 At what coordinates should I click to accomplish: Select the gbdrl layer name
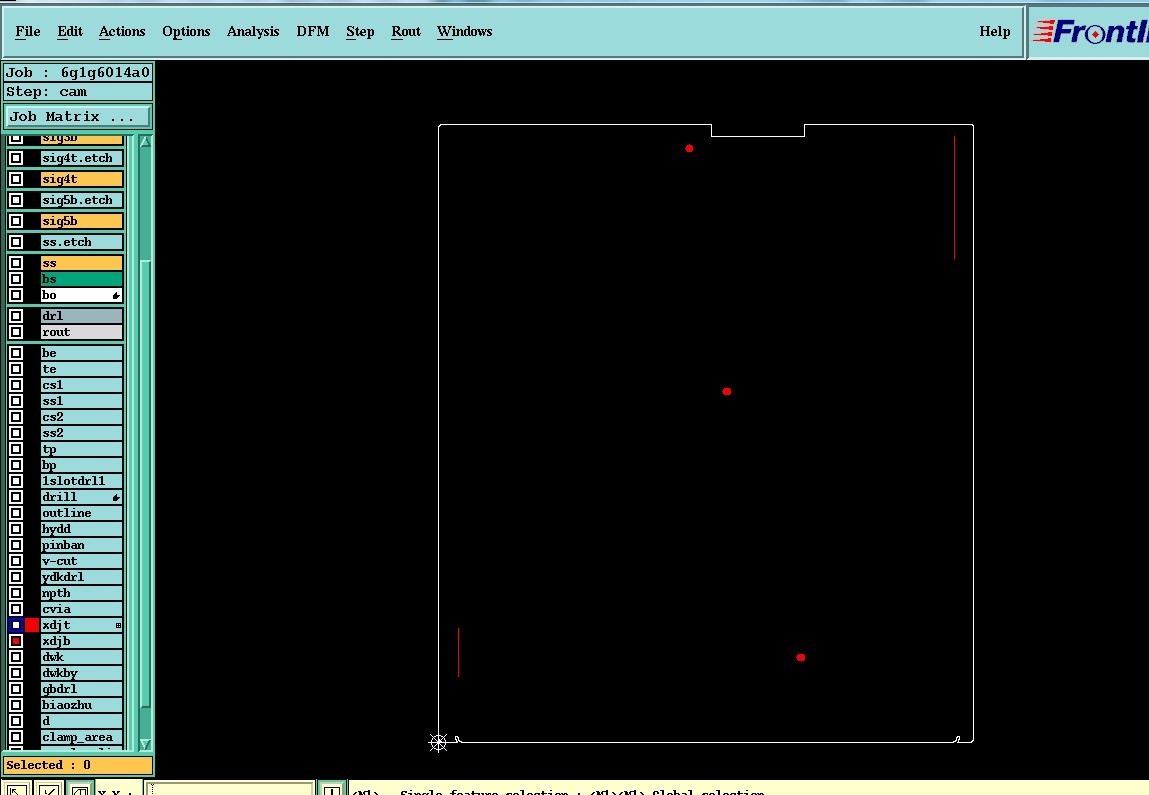click(x=81, y=689)
